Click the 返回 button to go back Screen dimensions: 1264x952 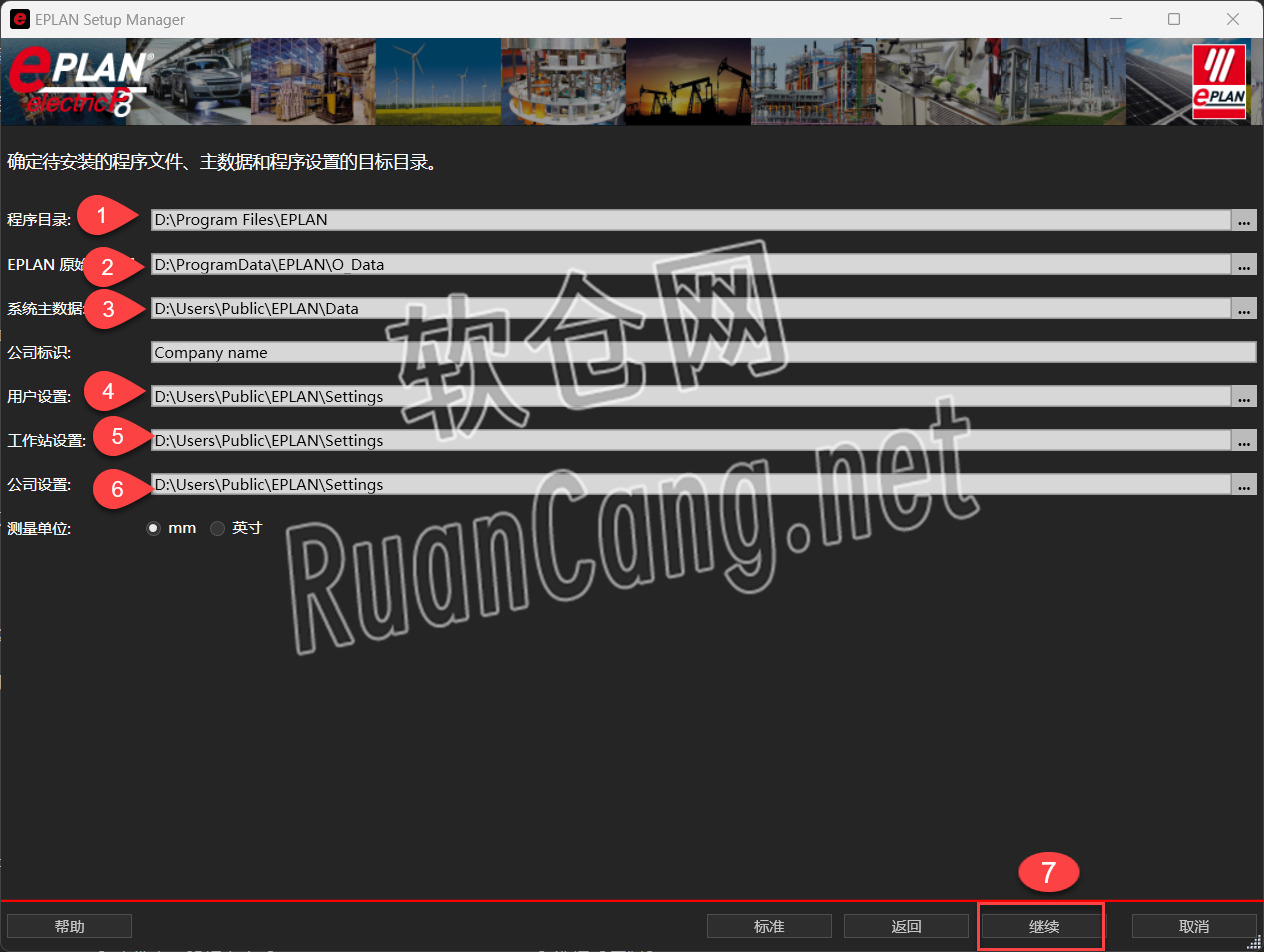(x=906, y=926)
